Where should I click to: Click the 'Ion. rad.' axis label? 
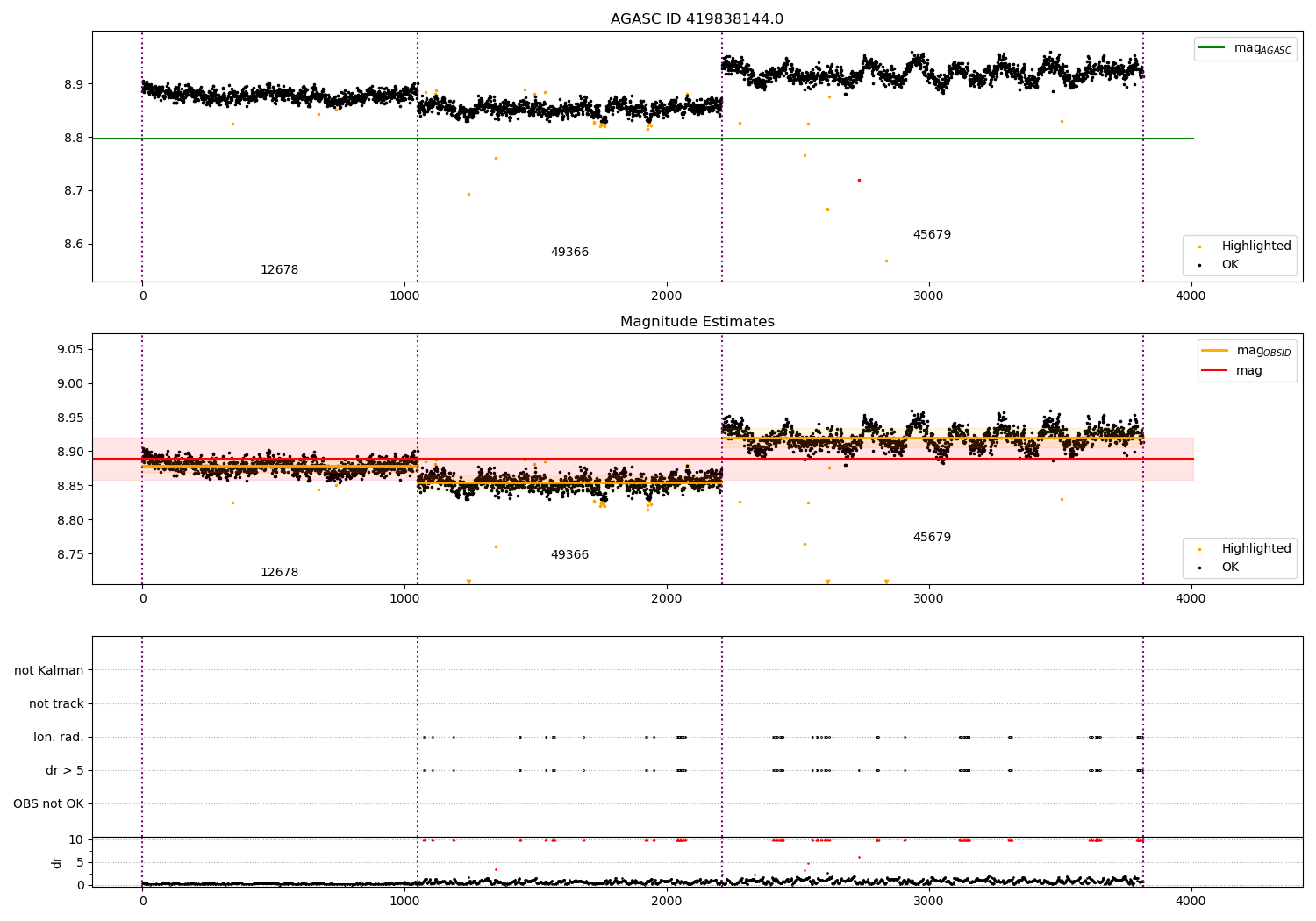pos(59,738)
